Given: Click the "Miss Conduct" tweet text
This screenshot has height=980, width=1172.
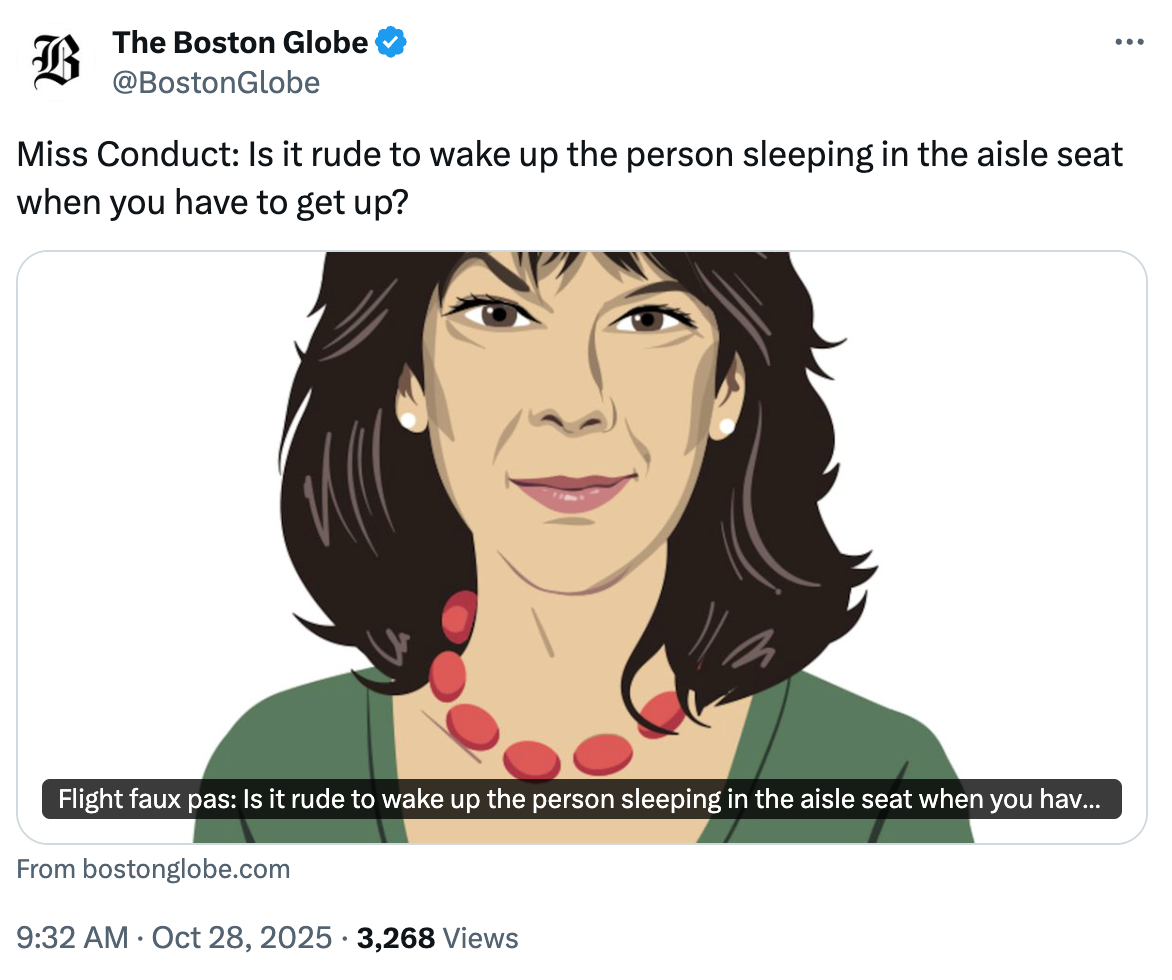Looking at the screenshot, I should 570,155.
